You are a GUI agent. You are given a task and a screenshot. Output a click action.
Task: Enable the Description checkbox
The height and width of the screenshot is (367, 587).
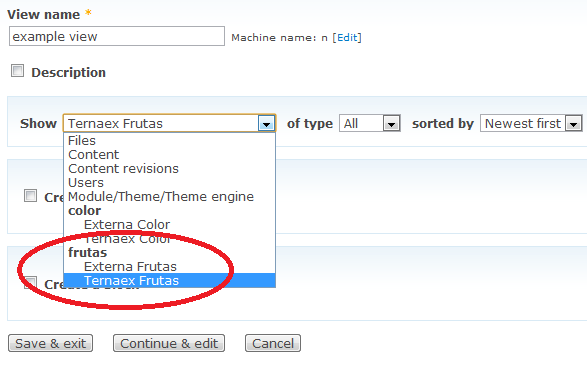click(x=17, y=71)
